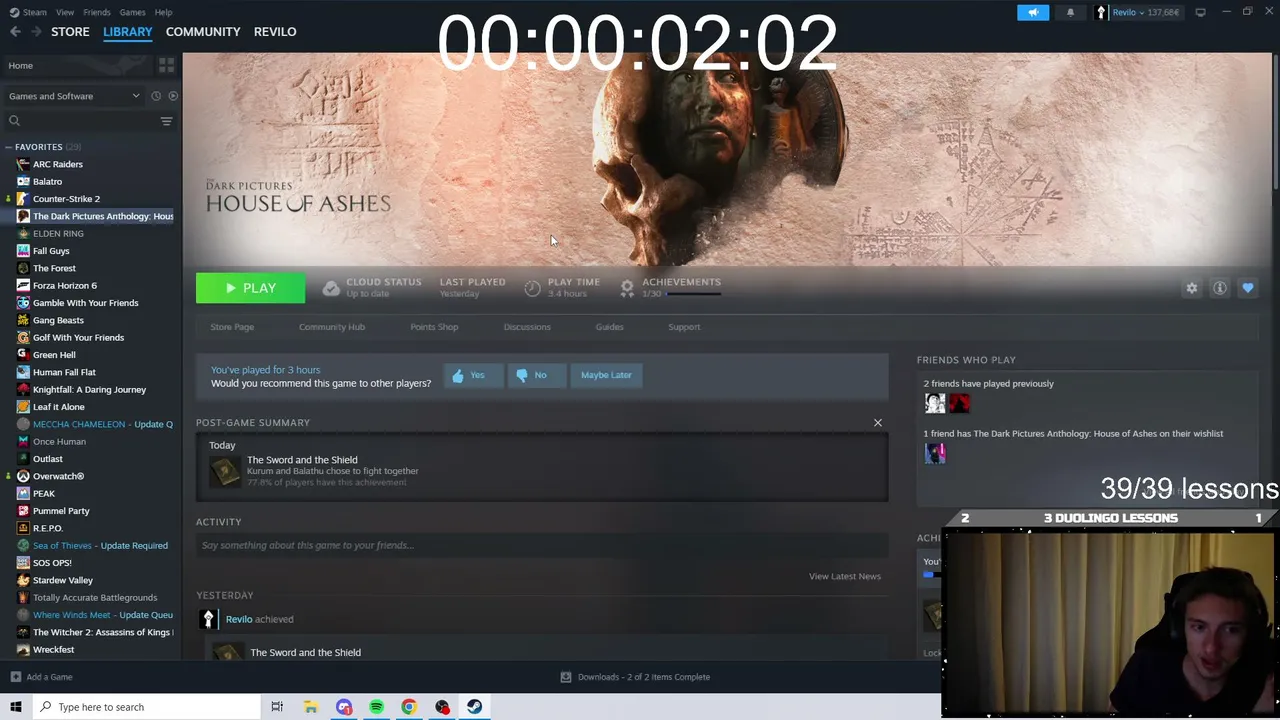Show game information icon
Screen dimensions: 1280x720
click(x=1220, y=288)
